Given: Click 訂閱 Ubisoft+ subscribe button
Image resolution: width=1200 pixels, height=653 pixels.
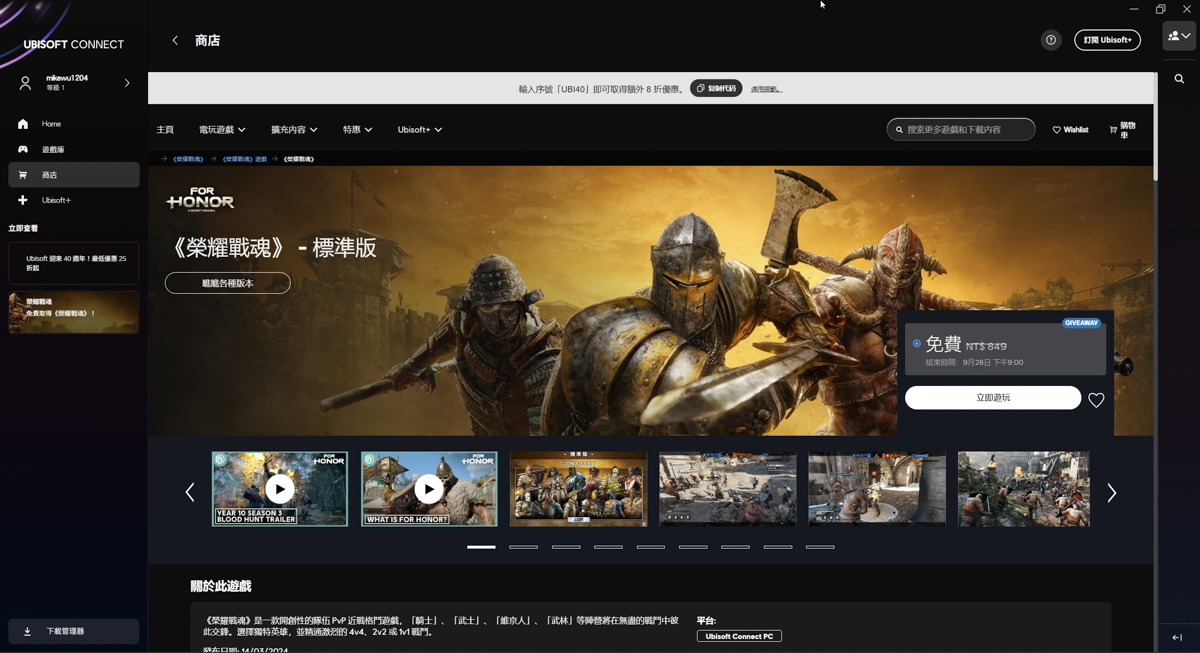Looking at the screenshot, I should [1107, 40].
